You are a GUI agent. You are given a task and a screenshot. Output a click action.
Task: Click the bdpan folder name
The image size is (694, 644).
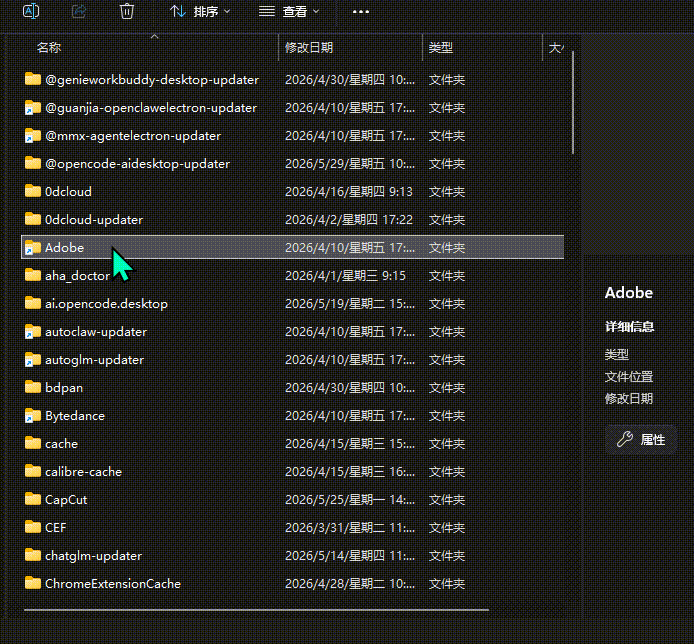click(64, 388)
